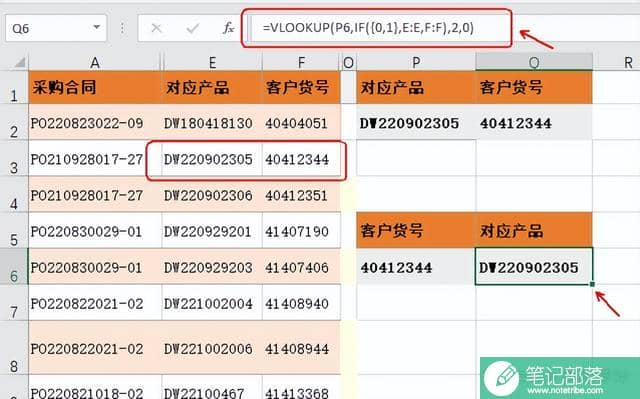Click cell DW220929201
Screen dimensions: 640x399
coord(212,231)
